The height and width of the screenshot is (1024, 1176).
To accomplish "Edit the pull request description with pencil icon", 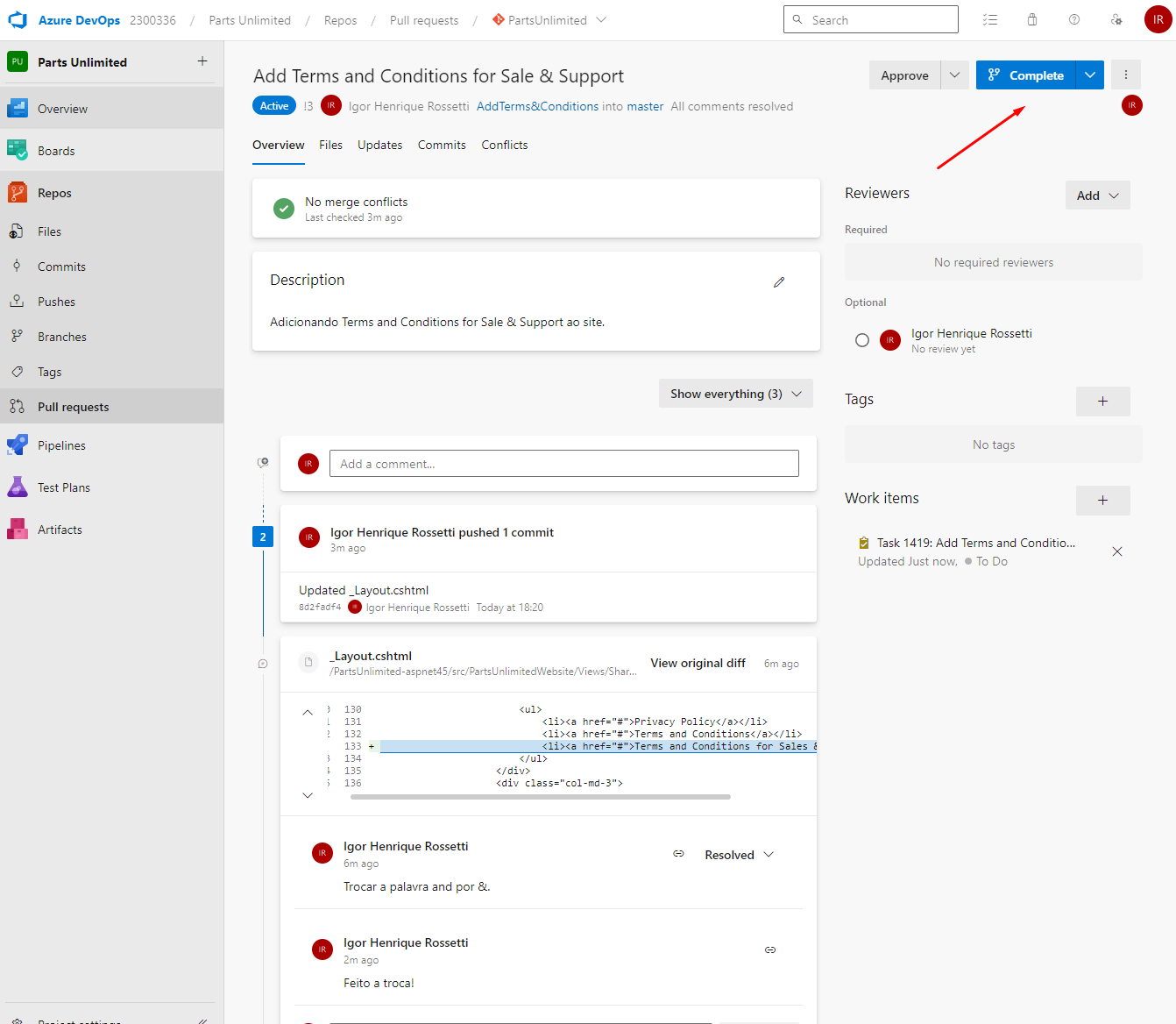I will click(x=779, y=281).
